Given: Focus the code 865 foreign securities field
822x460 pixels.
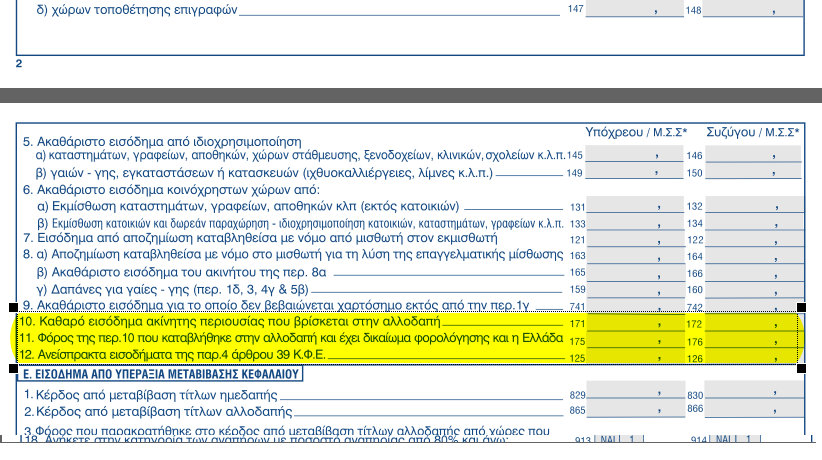Looking at the screenshot, I should [636, 410].
